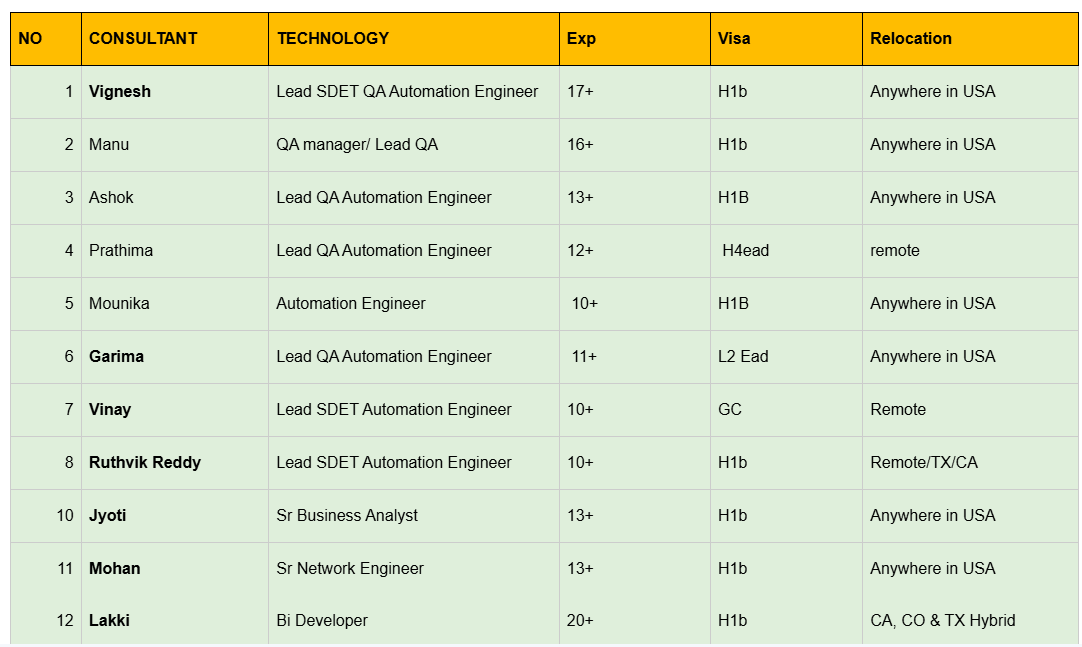Select the consultant name Ashok

[111, 198]
